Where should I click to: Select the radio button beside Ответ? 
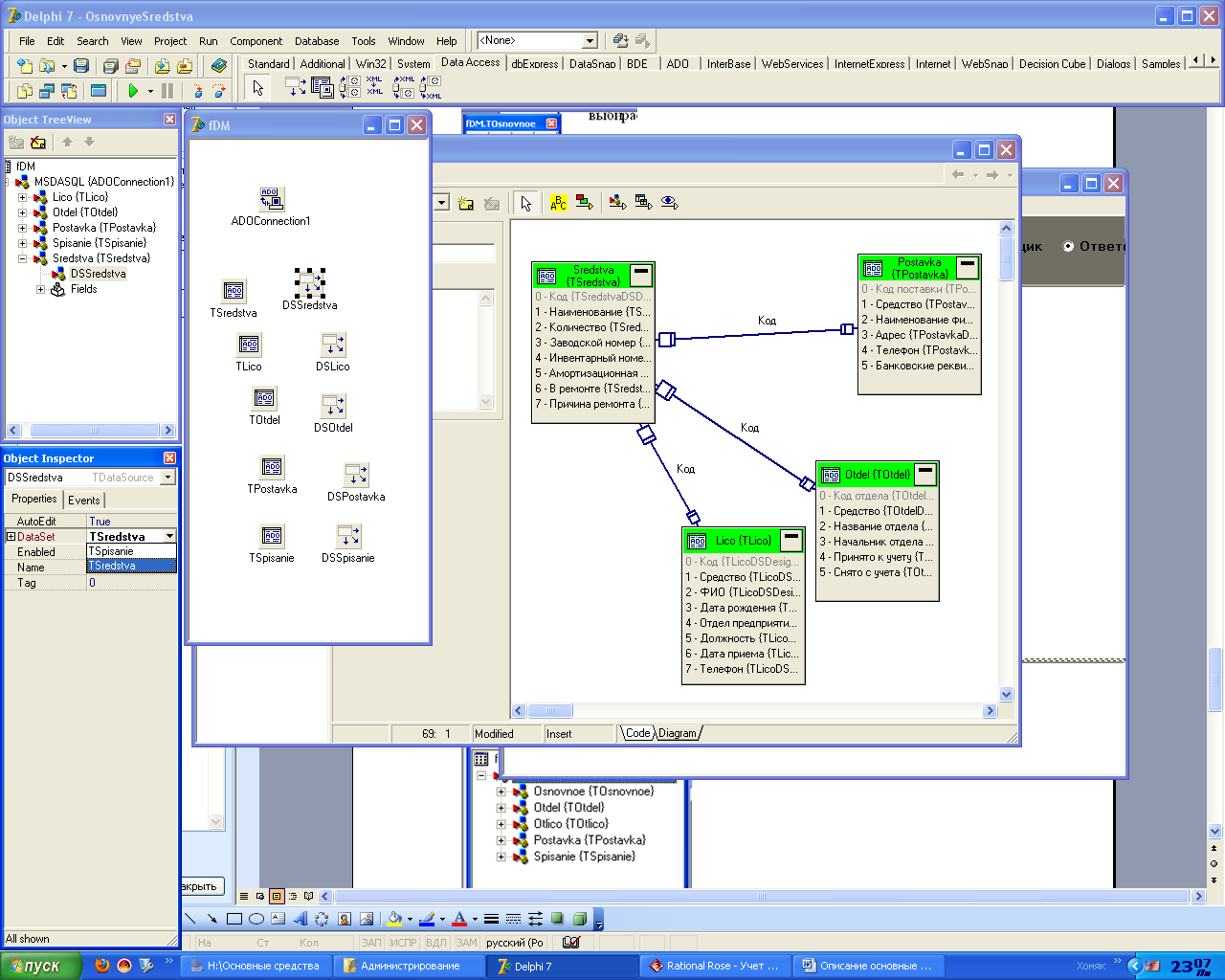(1069, 246)
